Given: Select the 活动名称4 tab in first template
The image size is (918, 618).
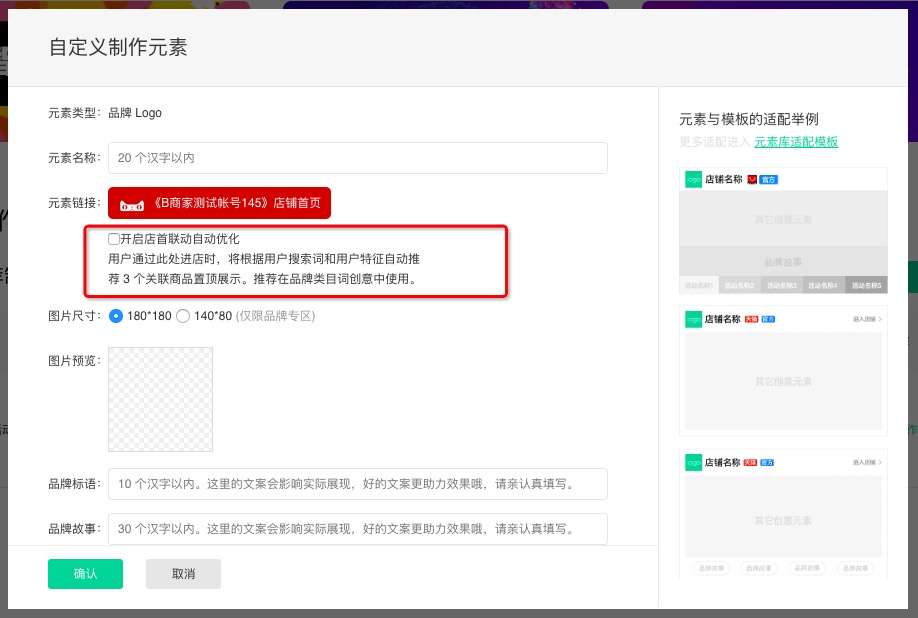Looking at the screenshot, I should [824, 285].
